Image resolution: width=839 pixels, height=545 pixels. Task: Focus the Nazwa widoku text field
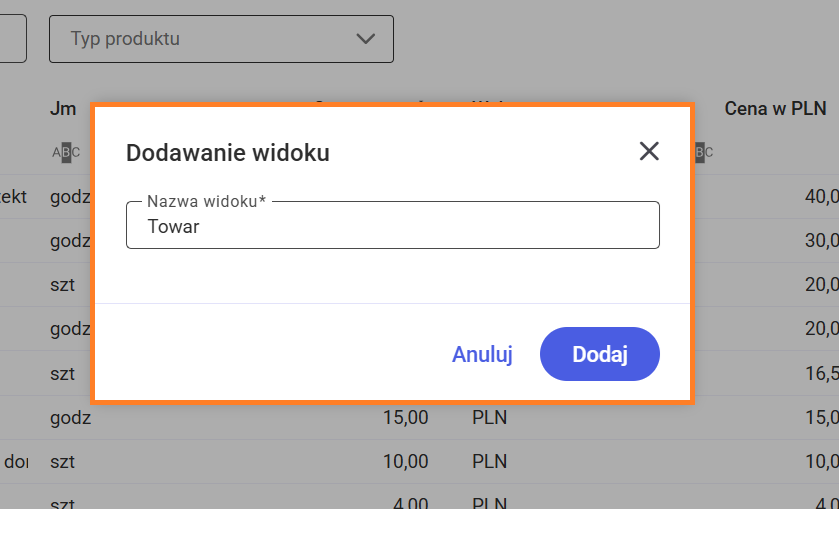click(x=392, y=227)
